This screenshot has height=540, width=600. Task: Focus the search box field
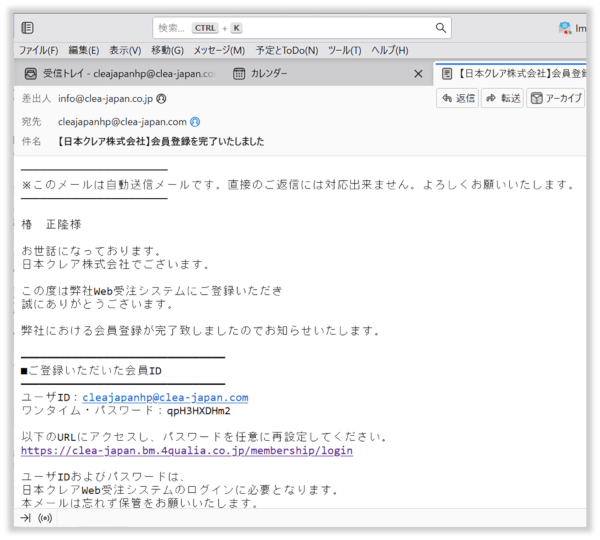coord(302,28)
